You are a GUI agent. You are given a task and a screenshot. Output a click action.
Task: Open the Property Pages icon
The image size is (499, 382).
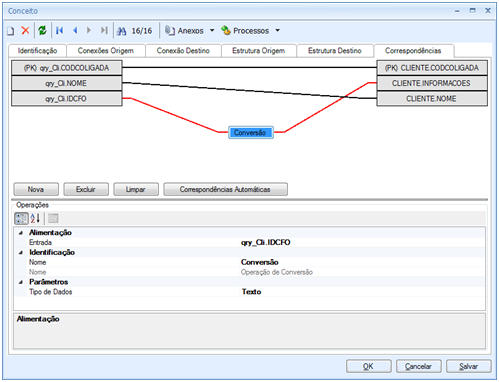[x=53, y=219]
